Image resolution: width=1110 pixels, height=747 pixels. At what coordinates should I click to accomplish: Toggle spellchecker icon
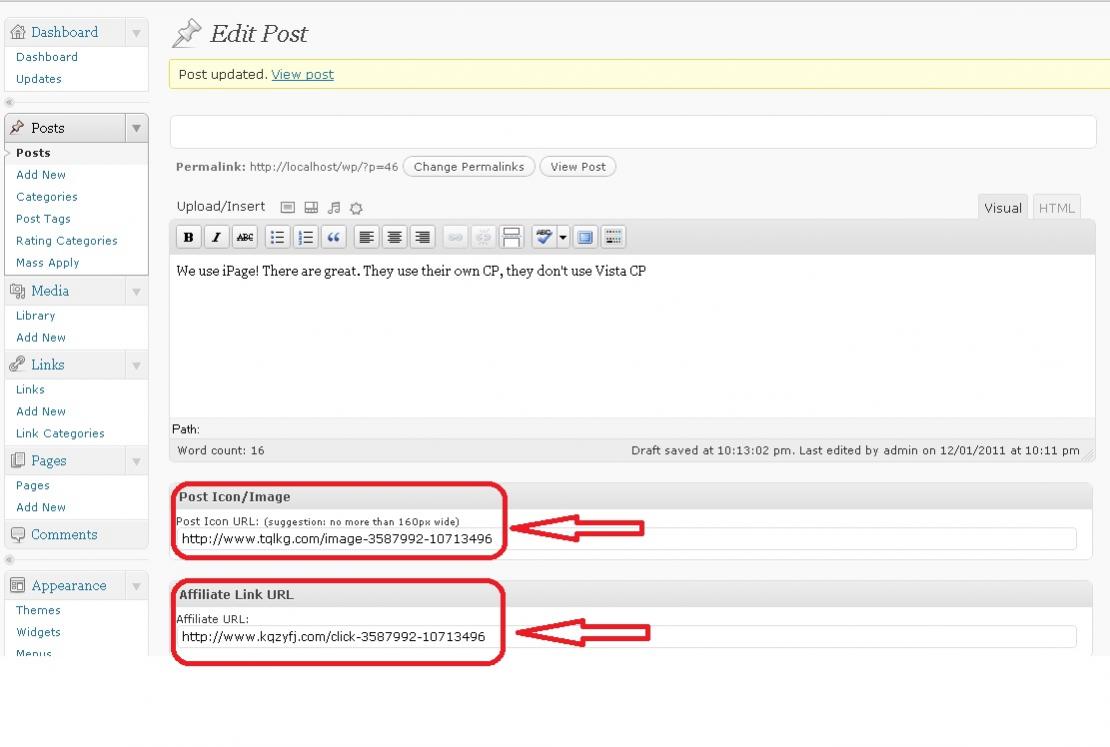(543, 237)
